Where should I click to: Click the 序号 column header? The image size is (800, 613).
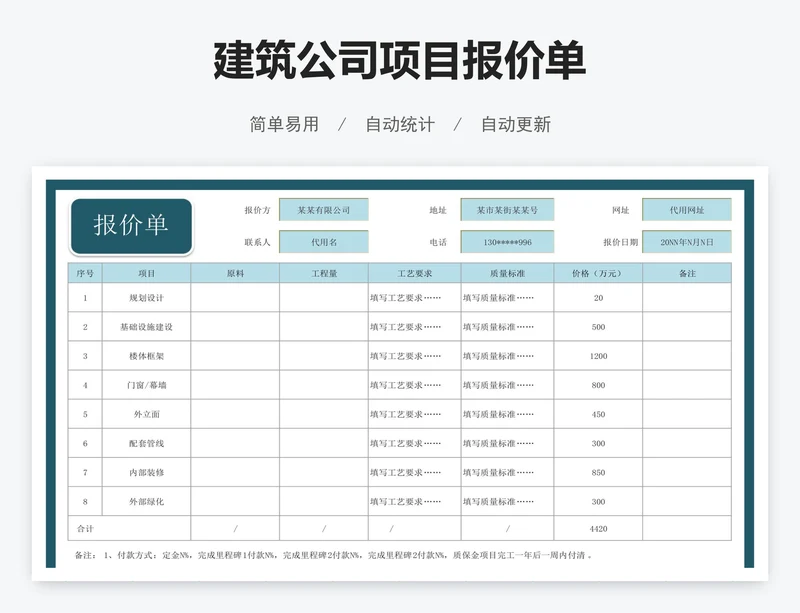85,273
